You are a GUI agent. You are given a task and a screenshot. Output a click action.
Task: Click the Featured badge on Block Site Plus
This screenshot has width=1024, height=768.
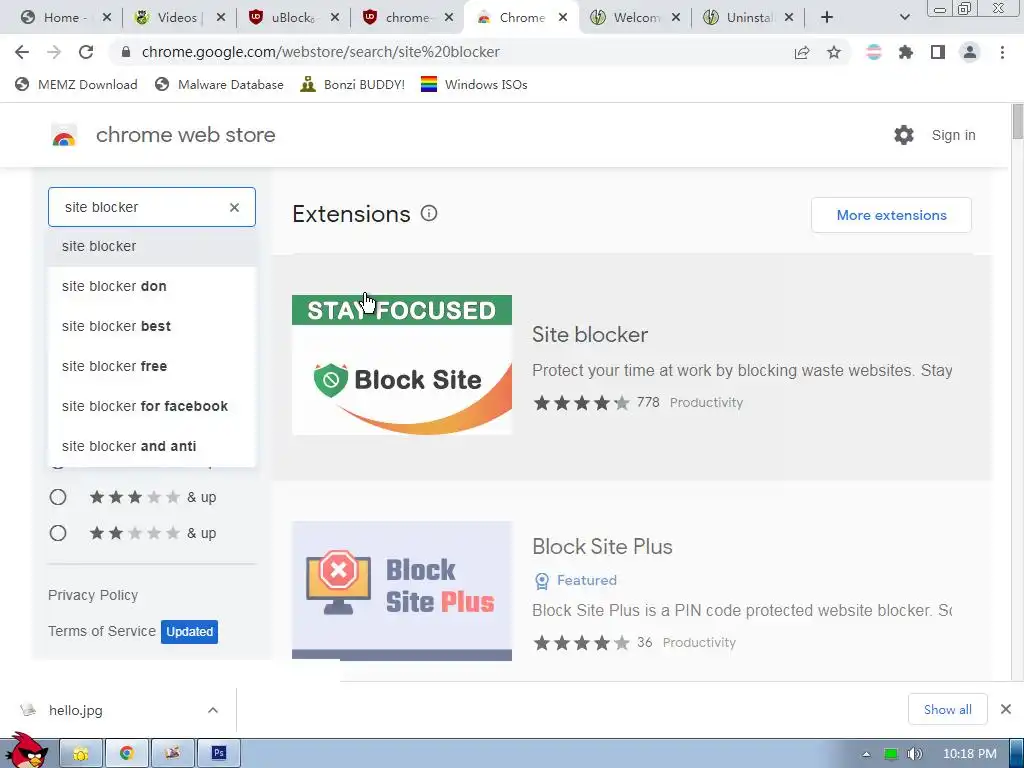[x=575, y=580]
